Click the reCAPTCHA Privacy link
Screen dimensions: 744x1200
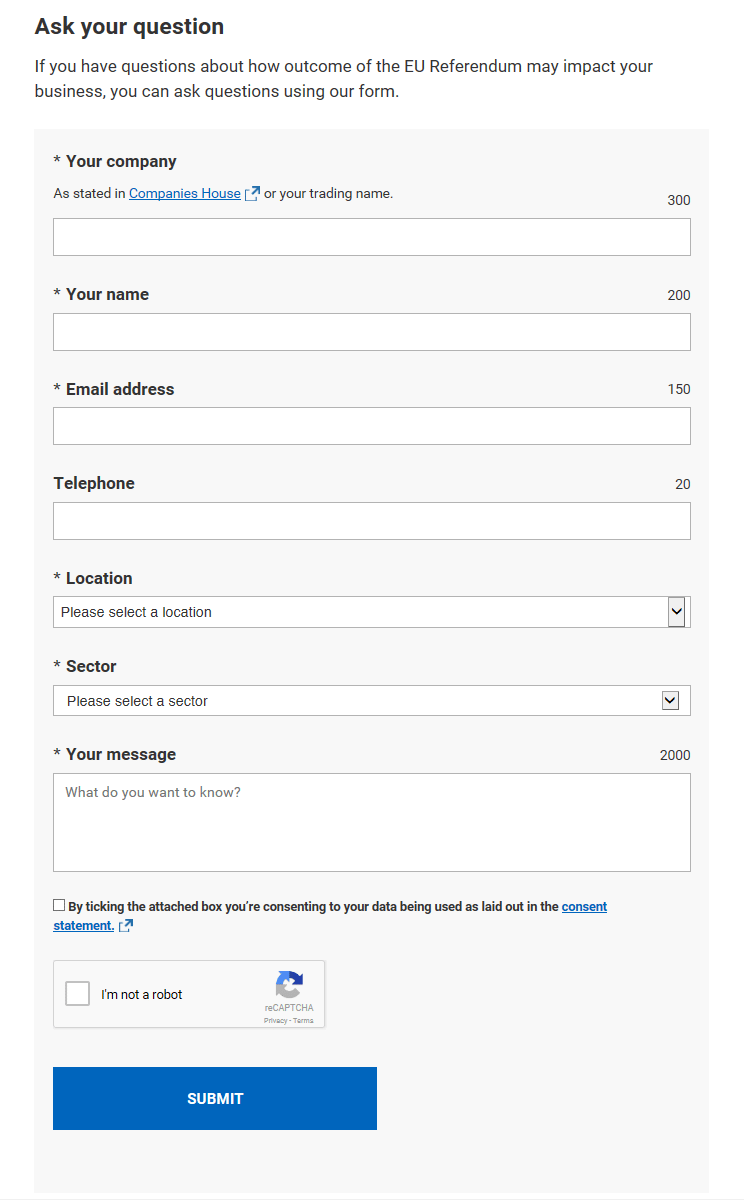[x=275, y=1021]
